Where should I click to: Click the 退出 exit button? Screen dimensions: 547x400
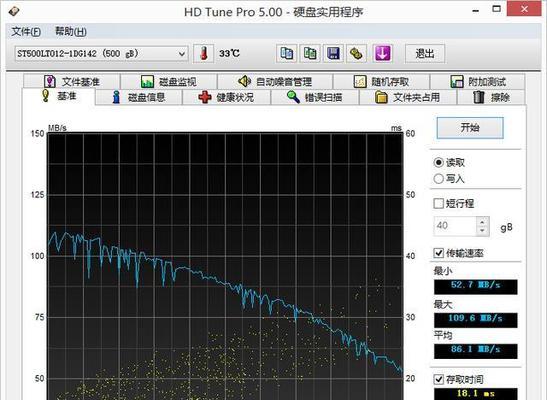click(x=425, y=54)
